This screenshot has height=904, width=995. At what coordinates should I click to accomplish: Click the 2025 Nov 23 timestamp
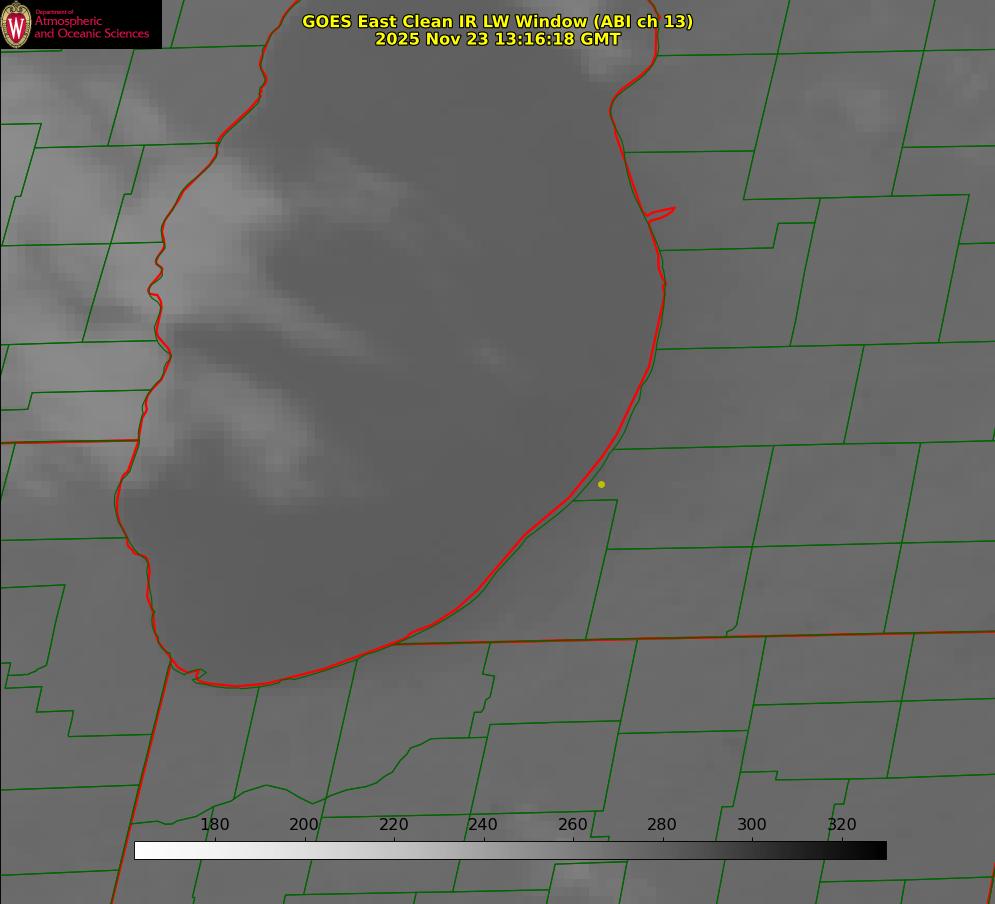click(x=497, y=39)
